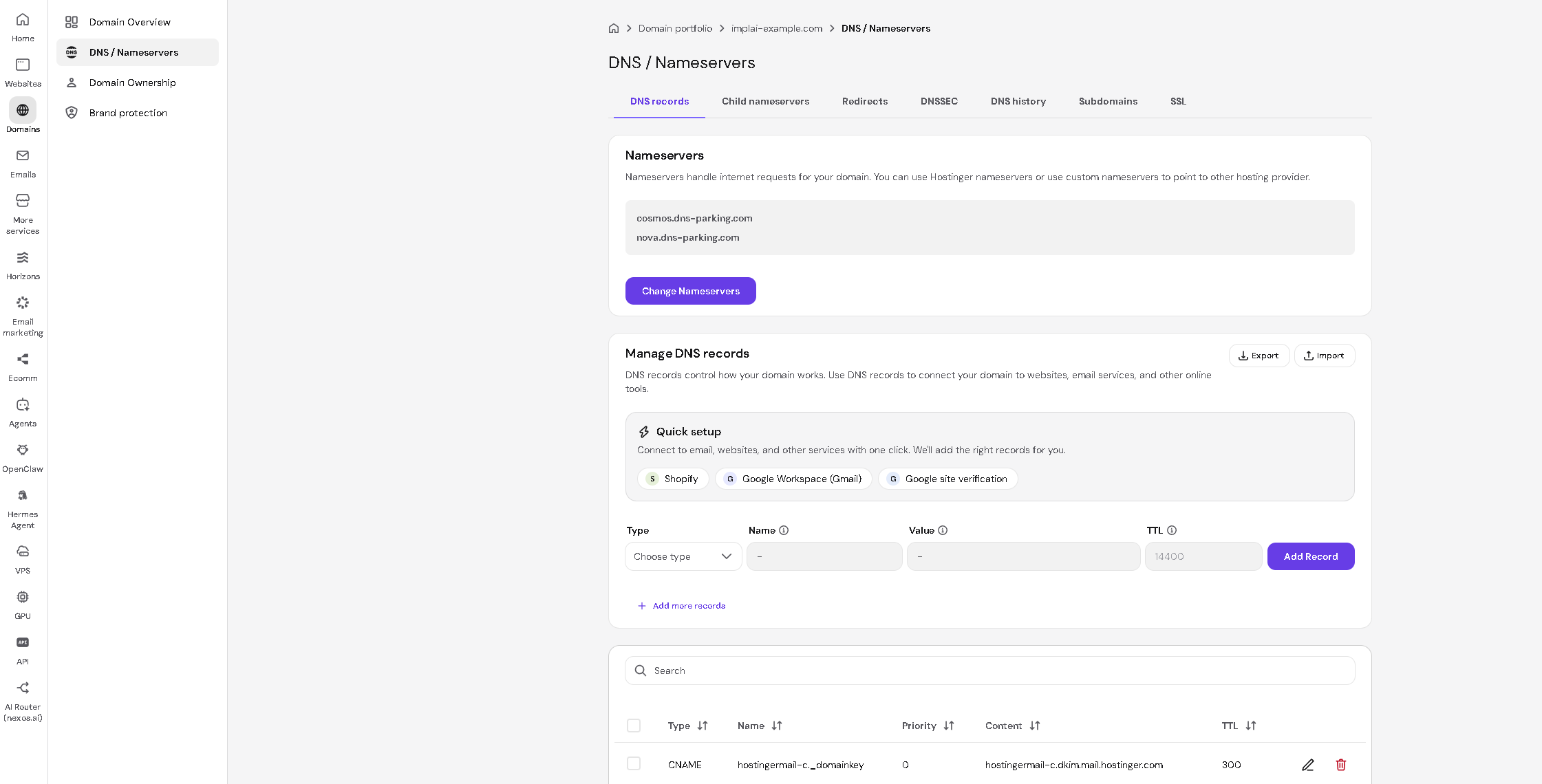This screenshot has height=784, width=1542.
Task: Delete the hostingermail-c._domainkey CNAME record
Action: coord(1341,765)
